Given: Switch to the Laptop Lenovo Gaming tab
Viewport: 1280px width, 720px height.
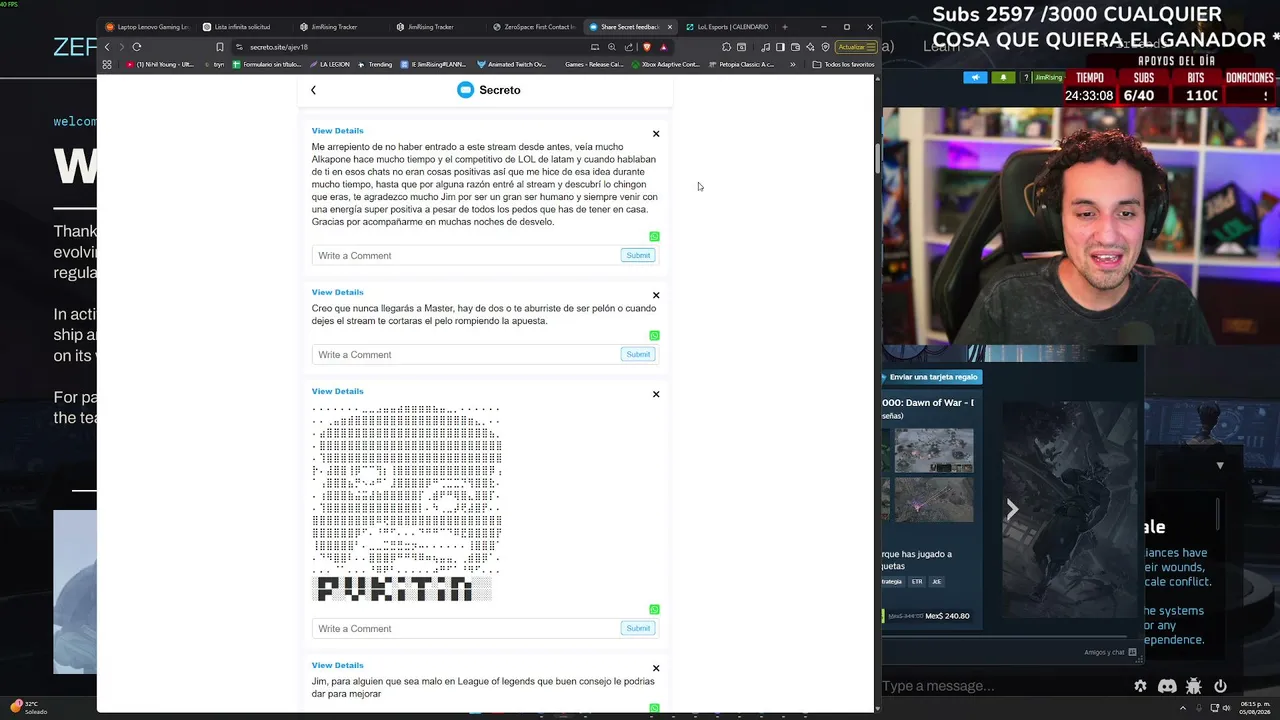Looking at the screenshot, I should point(148,27).
